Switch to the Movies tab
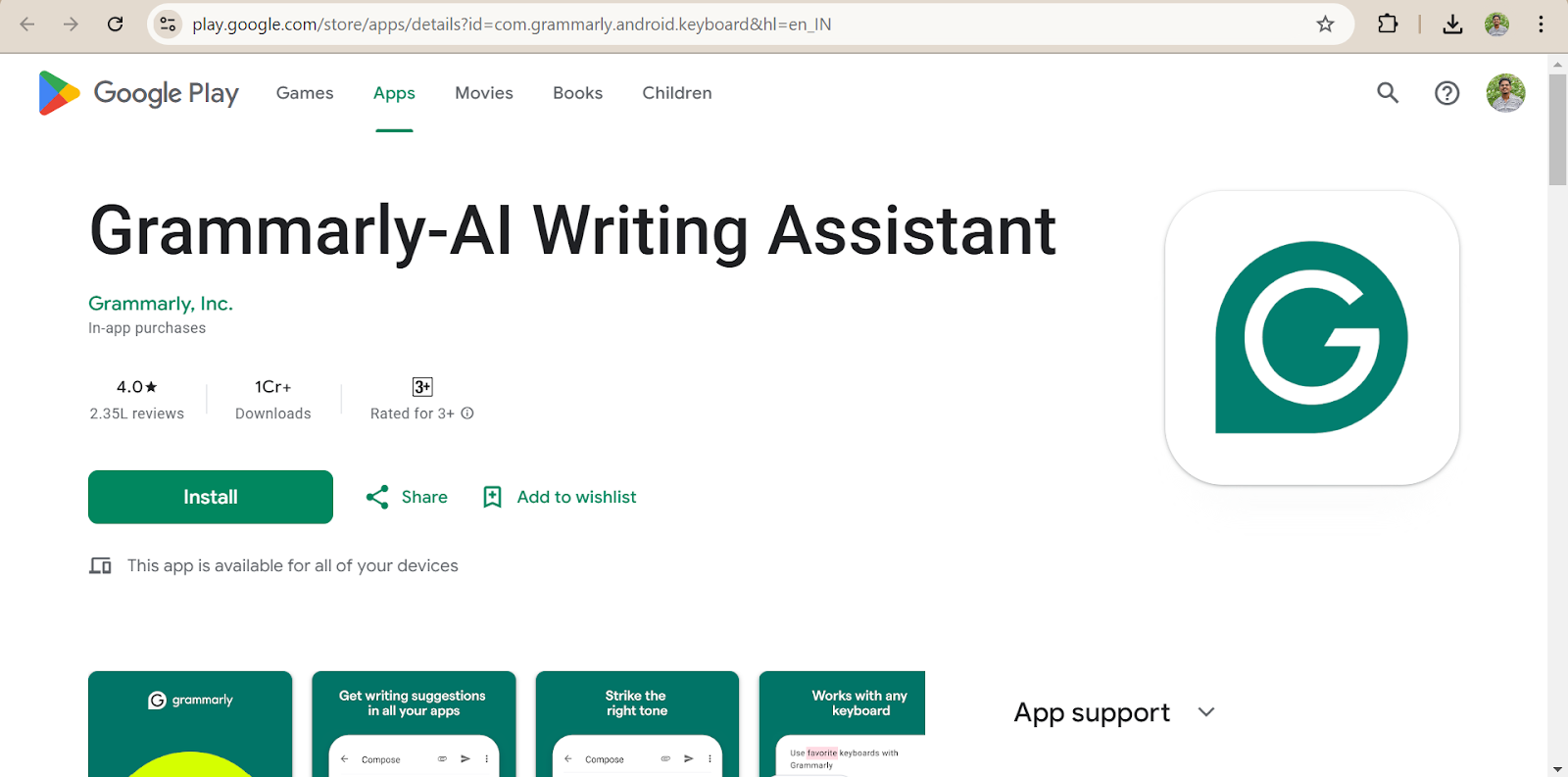Screen dimensions: 1568x777 (x=484, y=93)
